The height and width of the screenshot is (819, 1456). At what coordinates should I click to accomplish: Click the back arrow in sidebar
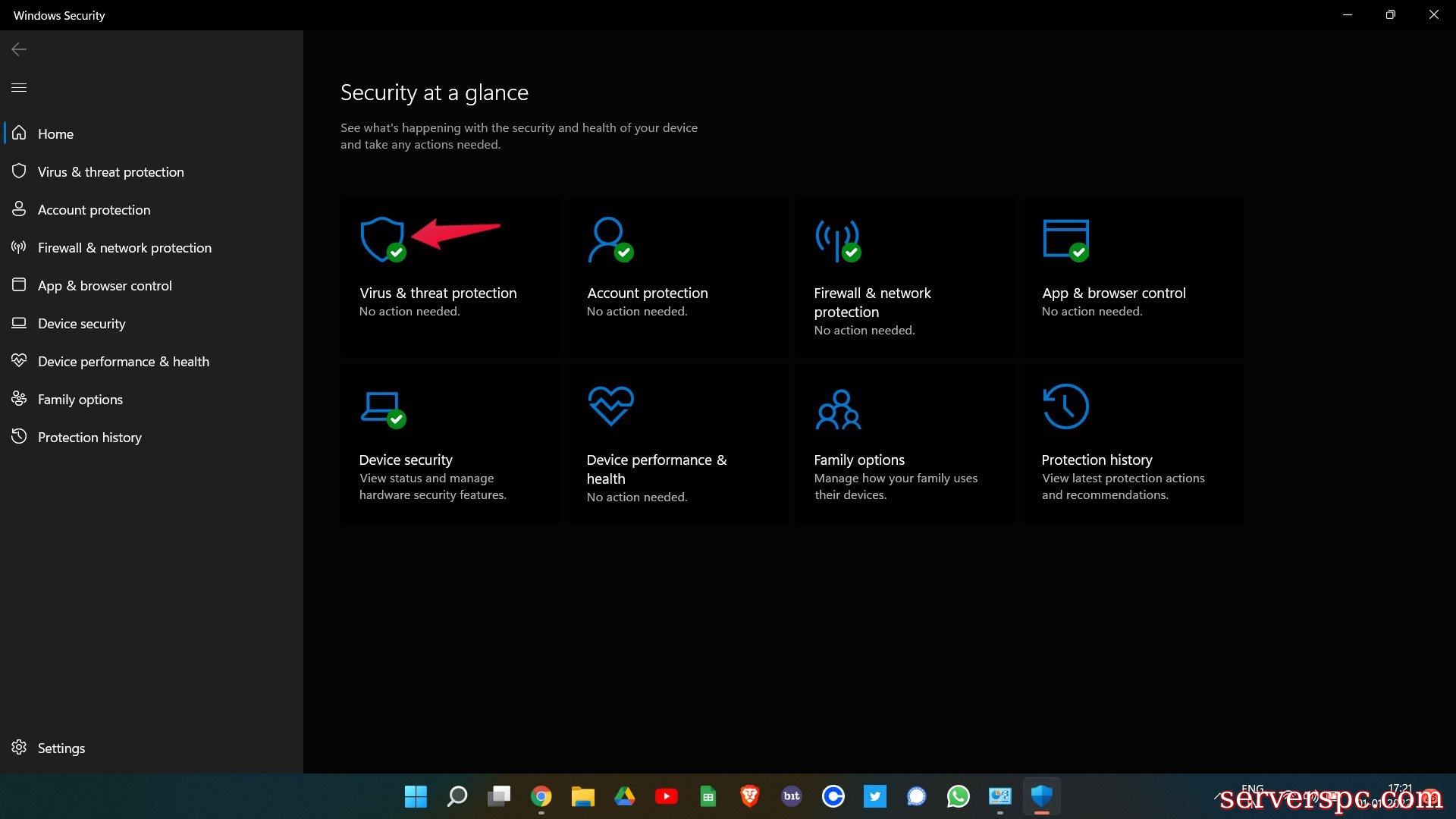pos(19,49)
